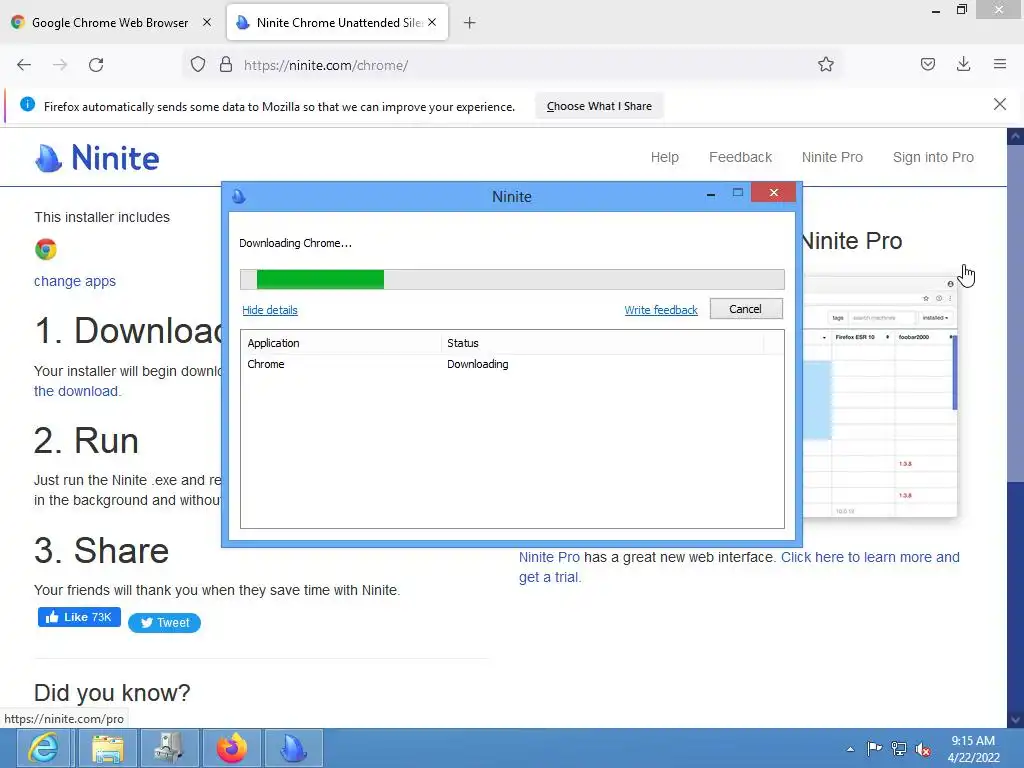This screenshot has height=768, width=1024.
Task: Click the scrollbar down arrow on webpage
Action: [1015, 720]
